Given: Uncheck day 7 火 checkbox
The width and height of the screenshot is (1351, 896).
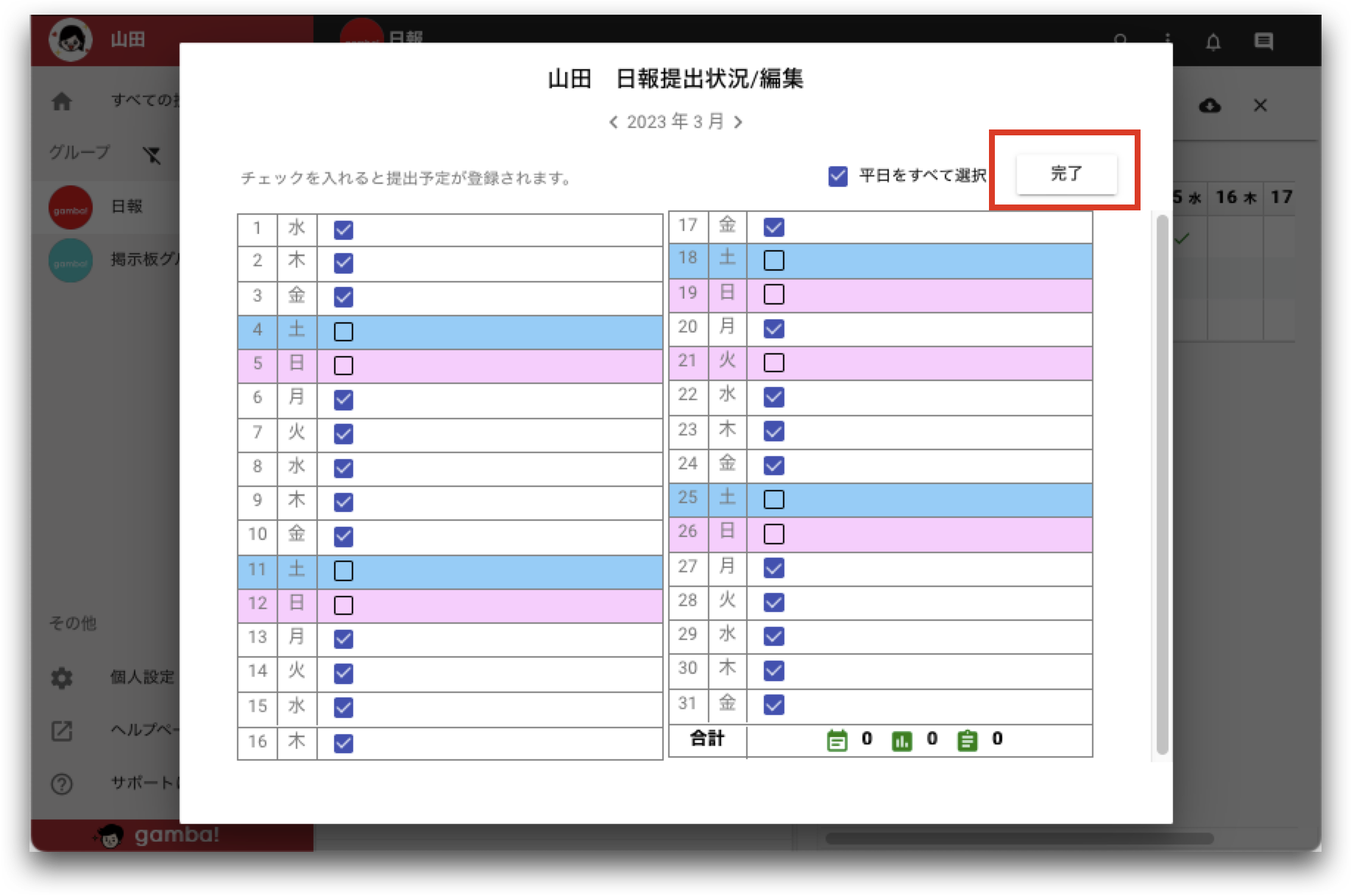Looking at the screenshot, I should [344, 434].
